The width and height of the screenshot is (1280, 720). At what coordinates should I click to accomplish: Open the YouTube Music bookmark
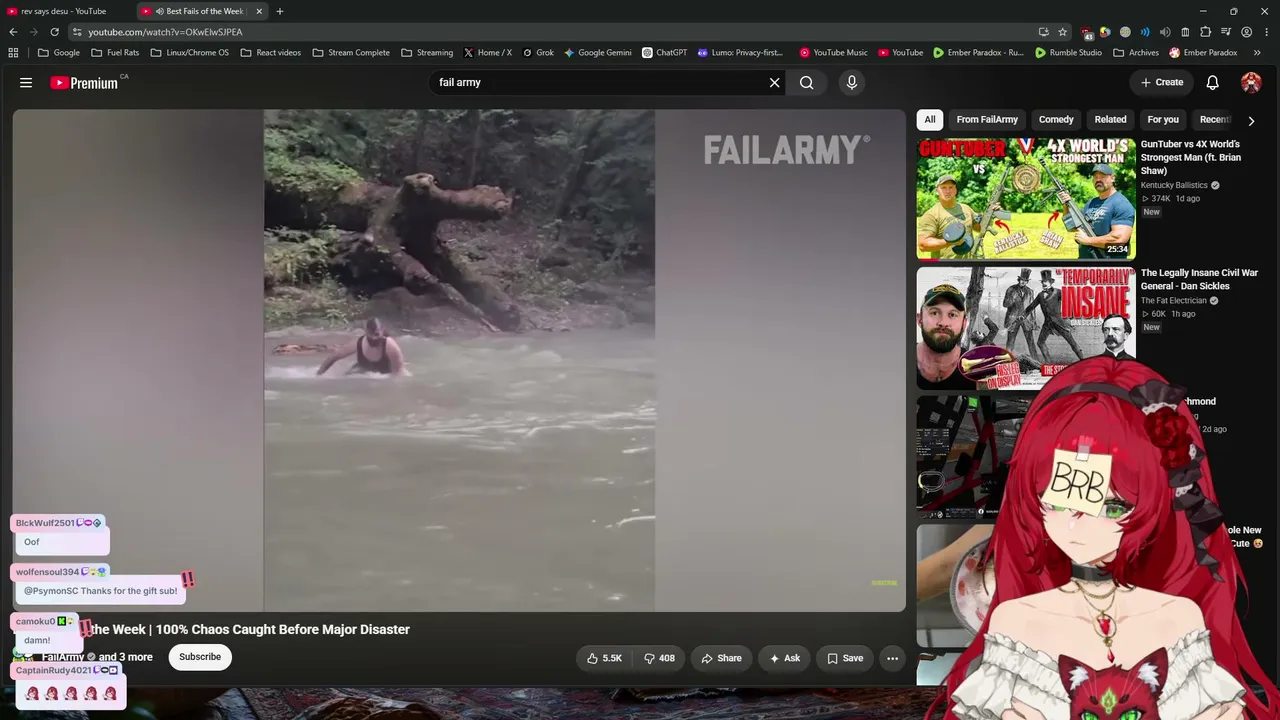coord(833,53)
